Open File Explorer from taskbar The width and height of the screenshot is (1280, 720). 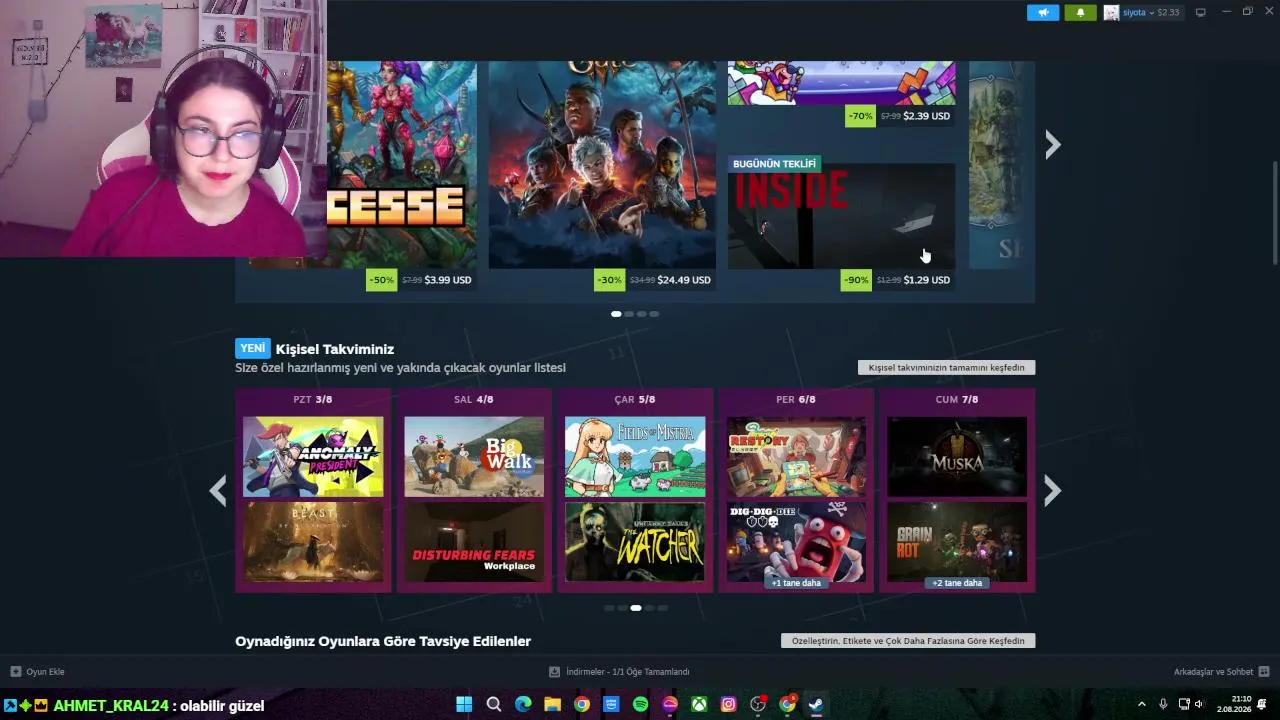[x=552, y=704]
